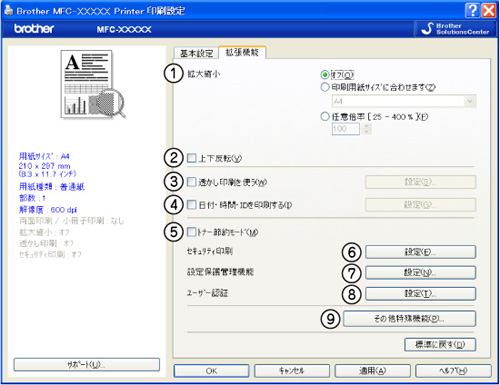Open the Brother Solutions Center link icon

click(x=427, y=29)
